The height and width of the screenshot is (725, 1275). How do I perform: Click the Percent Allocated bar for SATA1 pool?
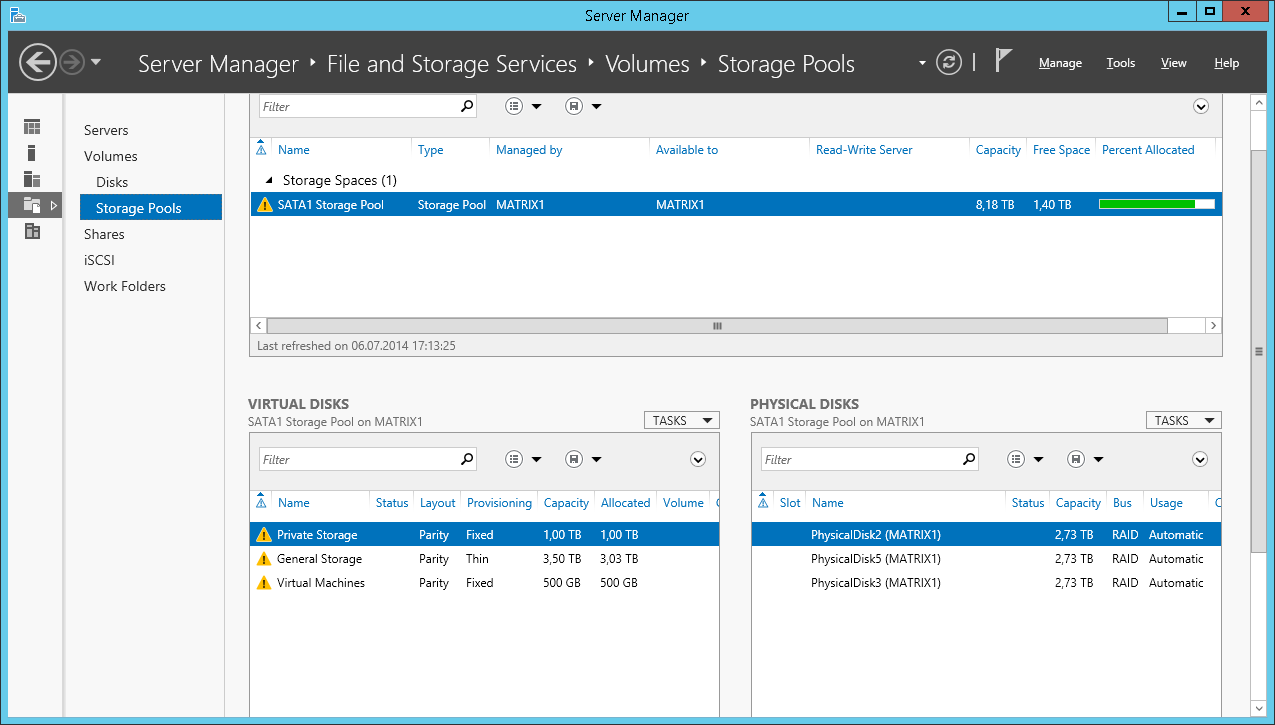coord(1156,204)
